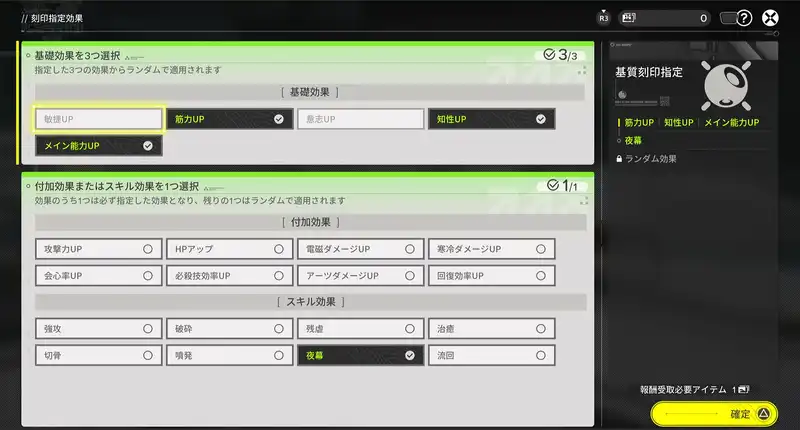Select the 切骨 skill effect
The image size is (800, 430).
coord(99,355)
